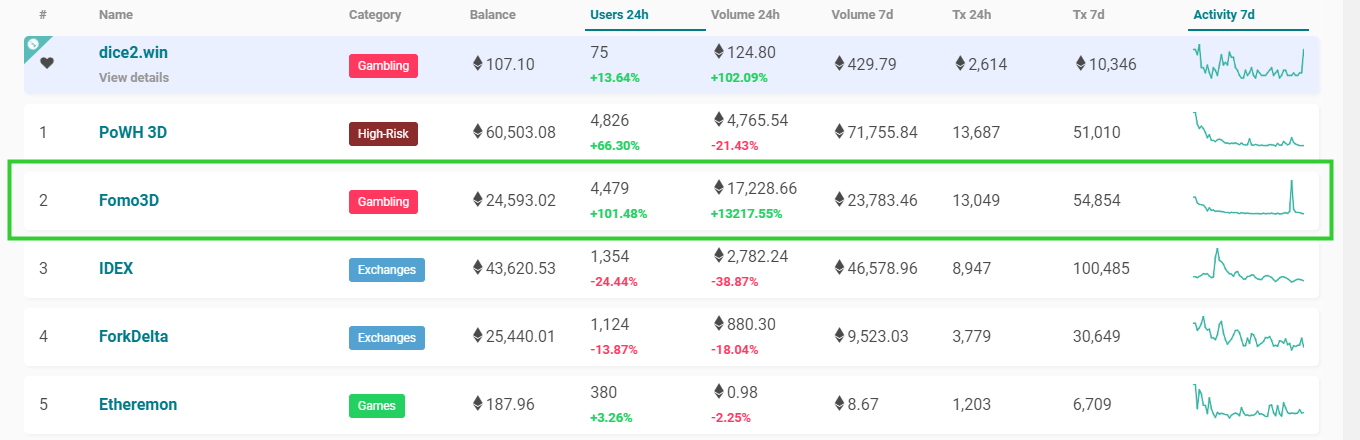This screenshot has height=440, width=1360.
Task: Click the green Games tag for Etheremon
Action: (x=377, y=406)
